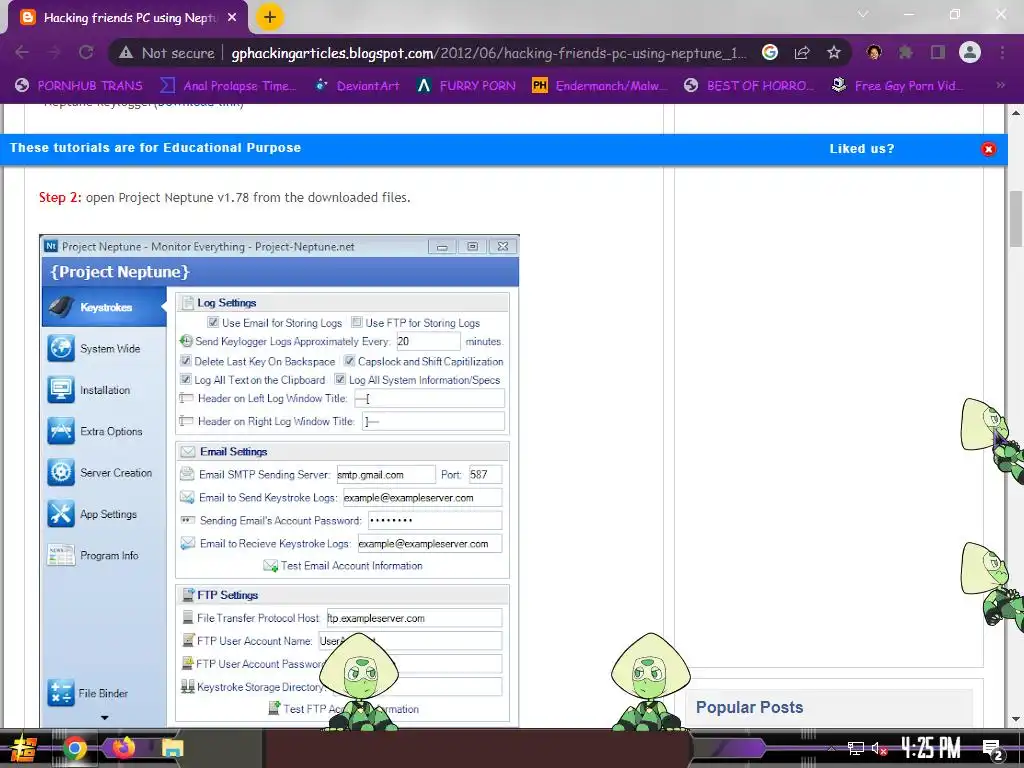The image size is (1024, 768).
Task: Share this page via share icon
Action: 802,52
